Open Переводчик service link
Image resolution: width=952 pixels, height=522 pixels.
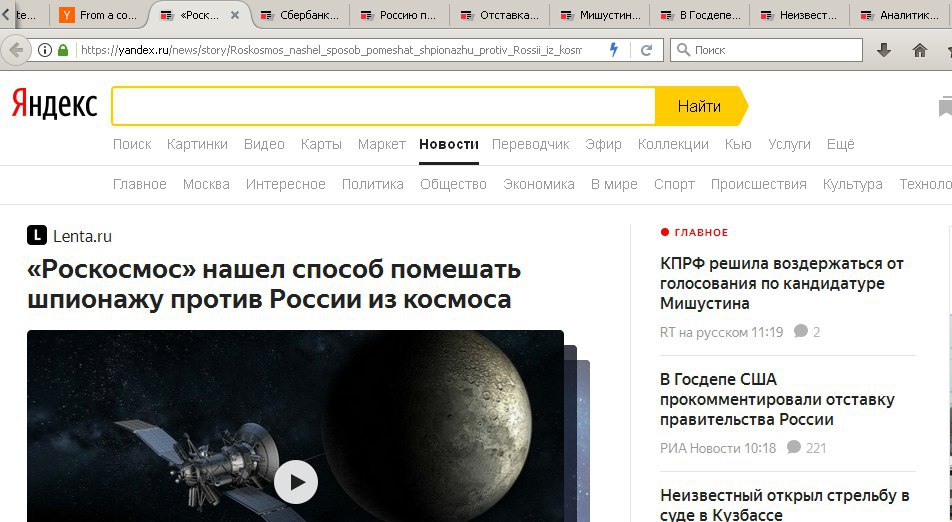click(x=531, y=144)
